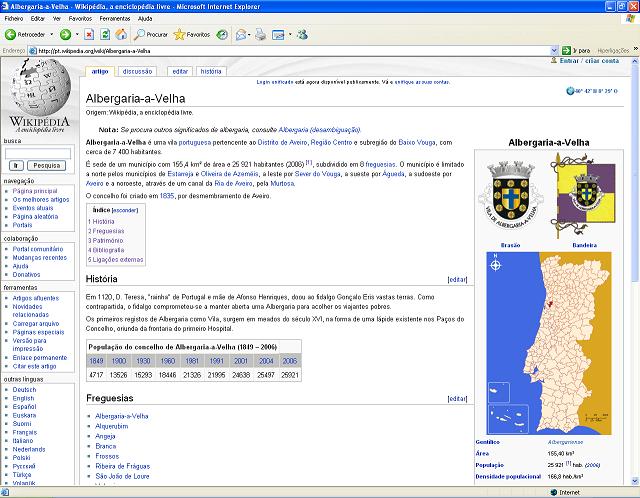Click the History toolbar icon
Screen dimensions: 640x498
(x=222, y=35)
